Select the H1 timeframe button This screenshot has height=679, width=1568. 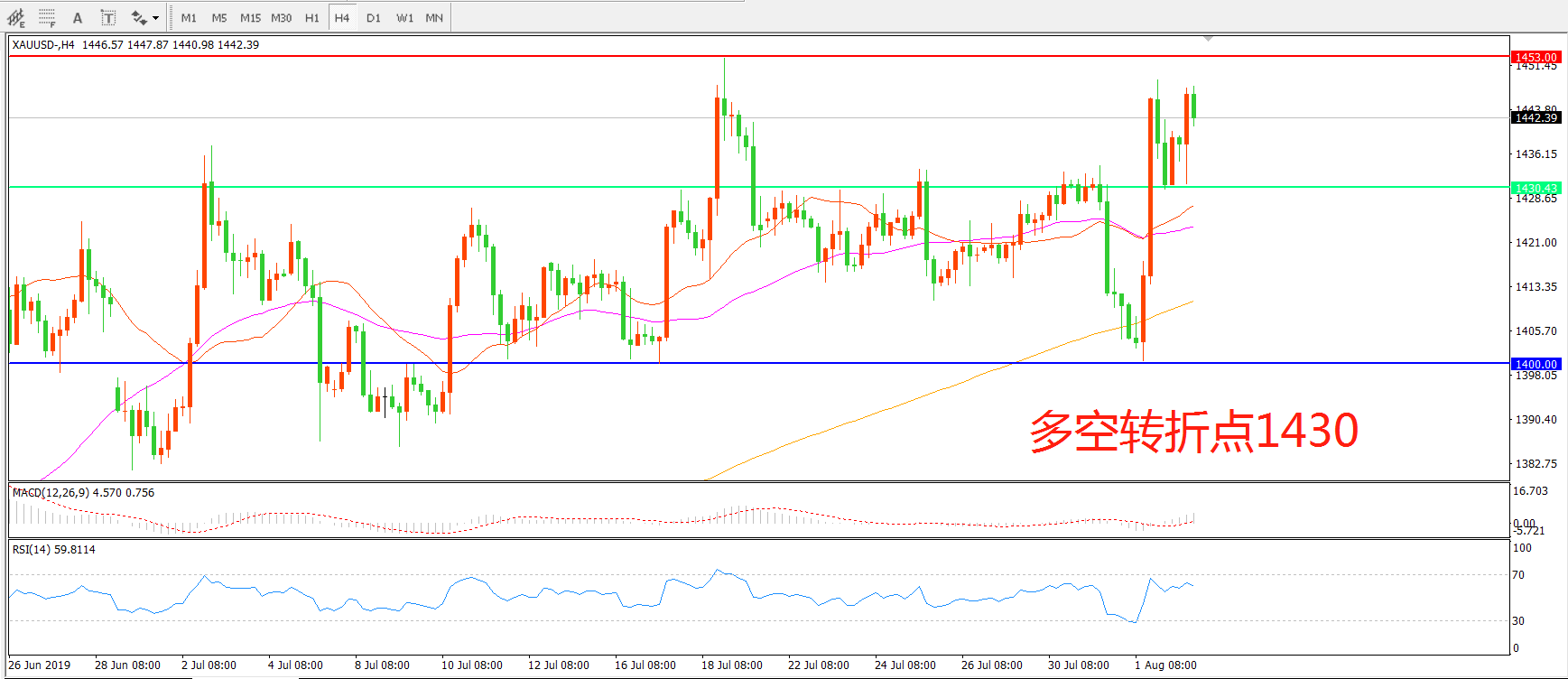pos(311,18)
